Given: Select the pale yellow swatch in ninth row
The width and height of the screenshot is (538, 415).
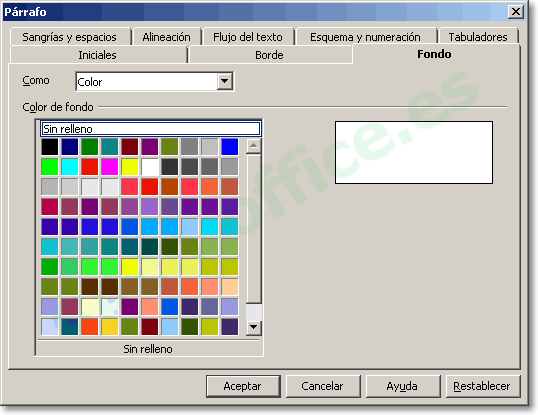Looking at the screenshot, I should tap(90, 307).
